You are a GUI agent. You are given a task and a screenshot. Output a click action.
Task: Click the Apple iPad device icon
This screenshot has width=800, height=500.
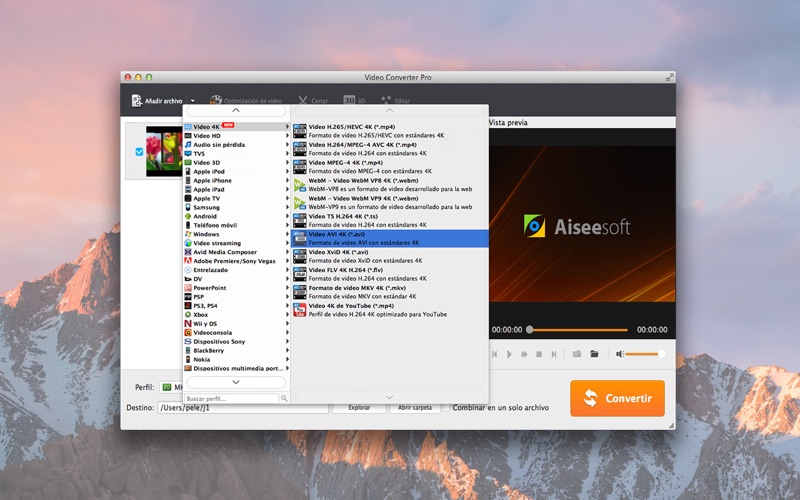coord(188,189)
